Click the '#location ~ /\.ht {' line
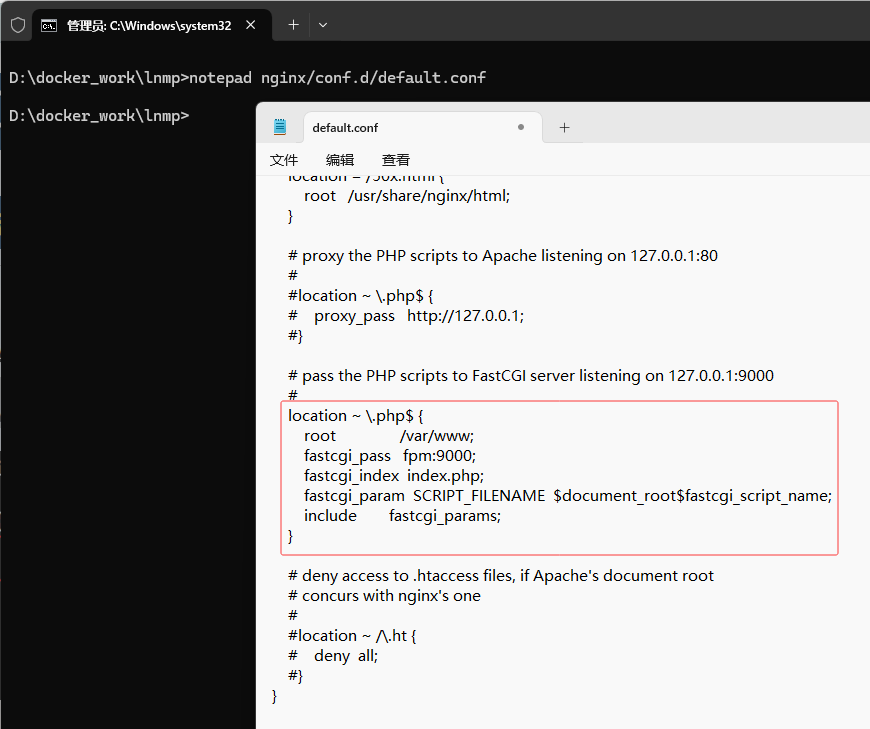870x729 pixels. (x=352, y=636)
